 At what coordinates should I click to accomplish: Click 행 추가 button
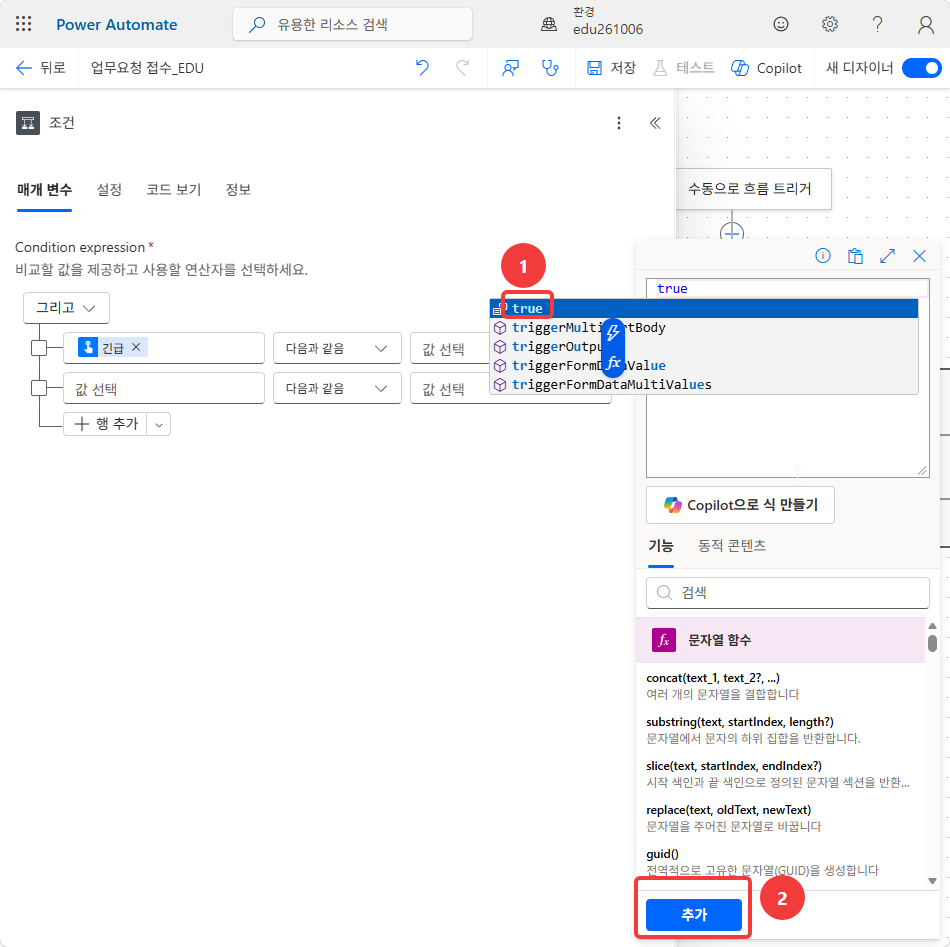tap(105, 424)
